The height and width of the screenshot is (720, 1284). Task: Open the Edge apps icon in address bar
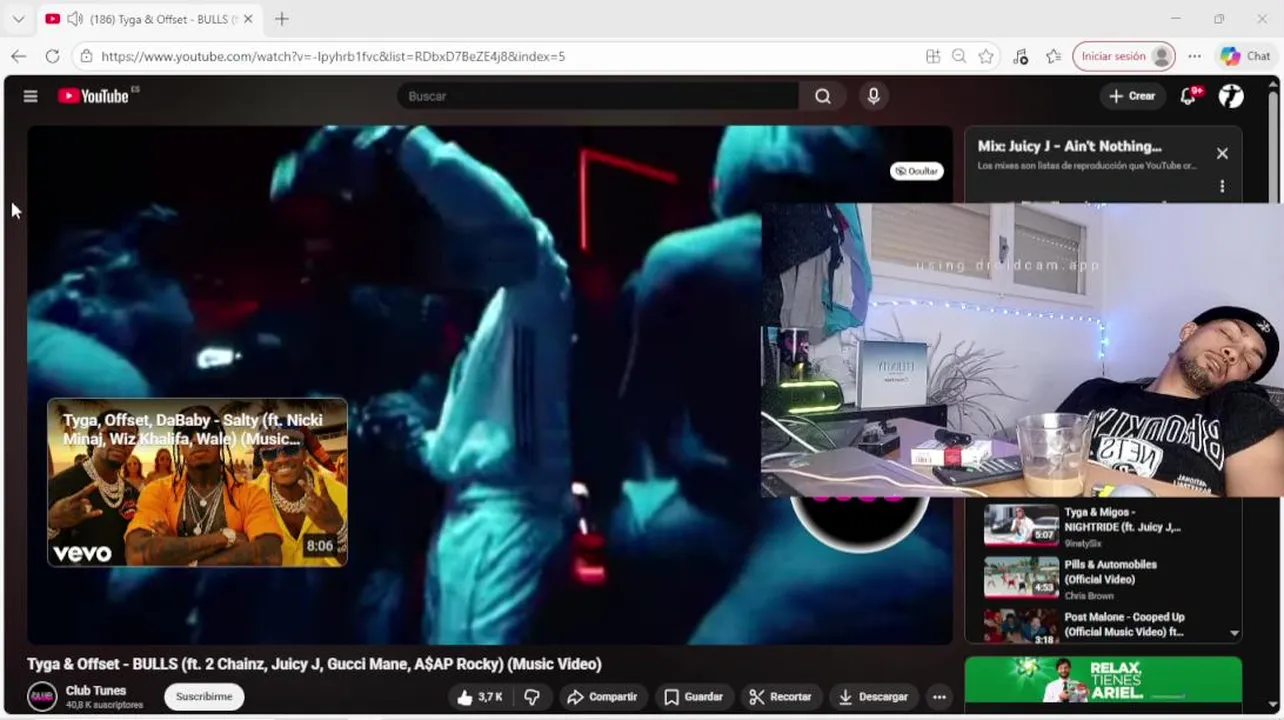point(933,56)
